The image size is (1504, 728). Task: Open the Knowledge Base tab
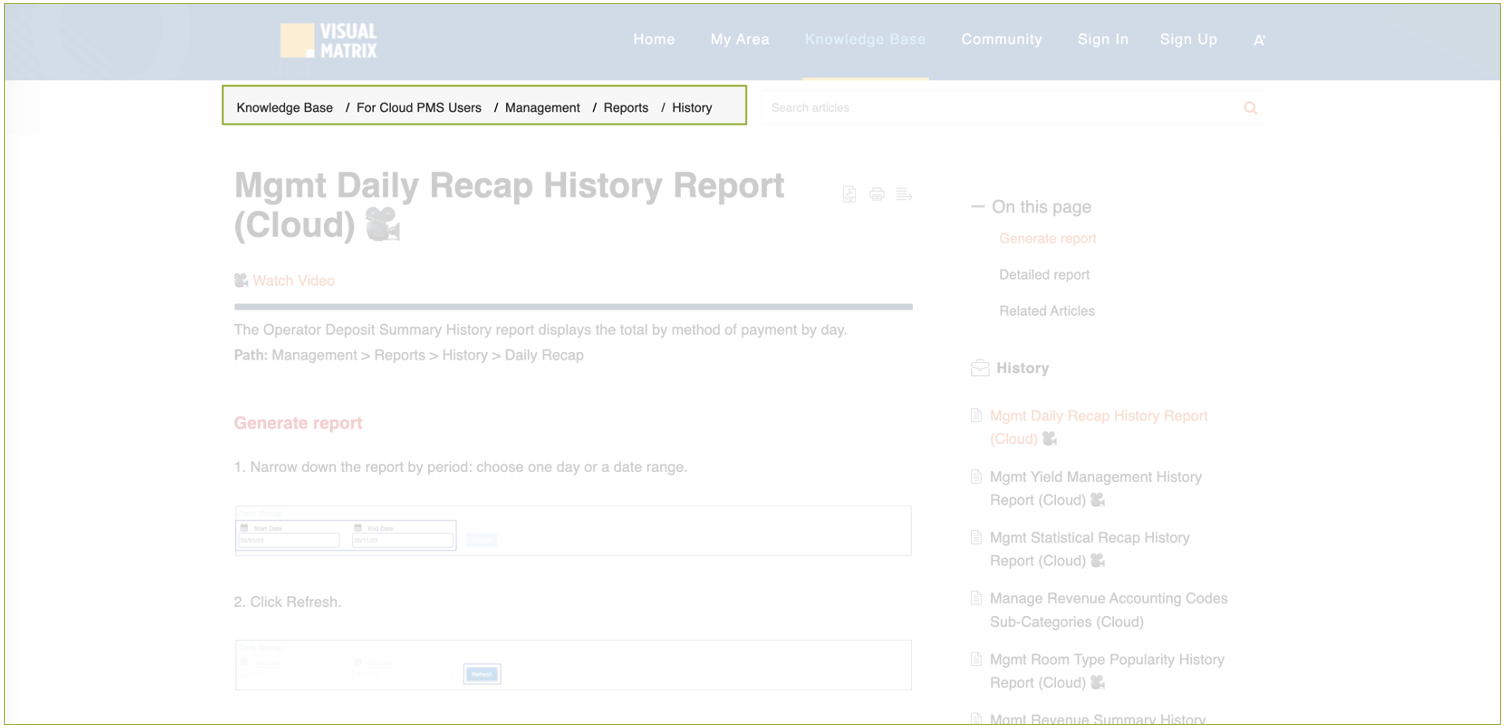[x=865, y=40]
